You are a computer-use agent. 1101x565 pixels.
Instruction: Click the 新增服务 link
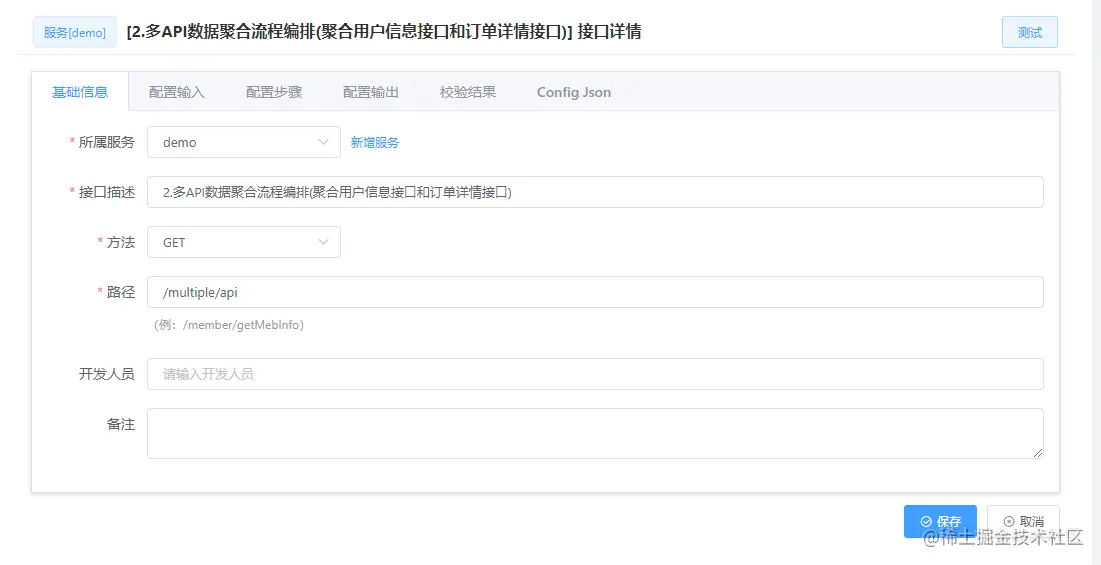375,142
